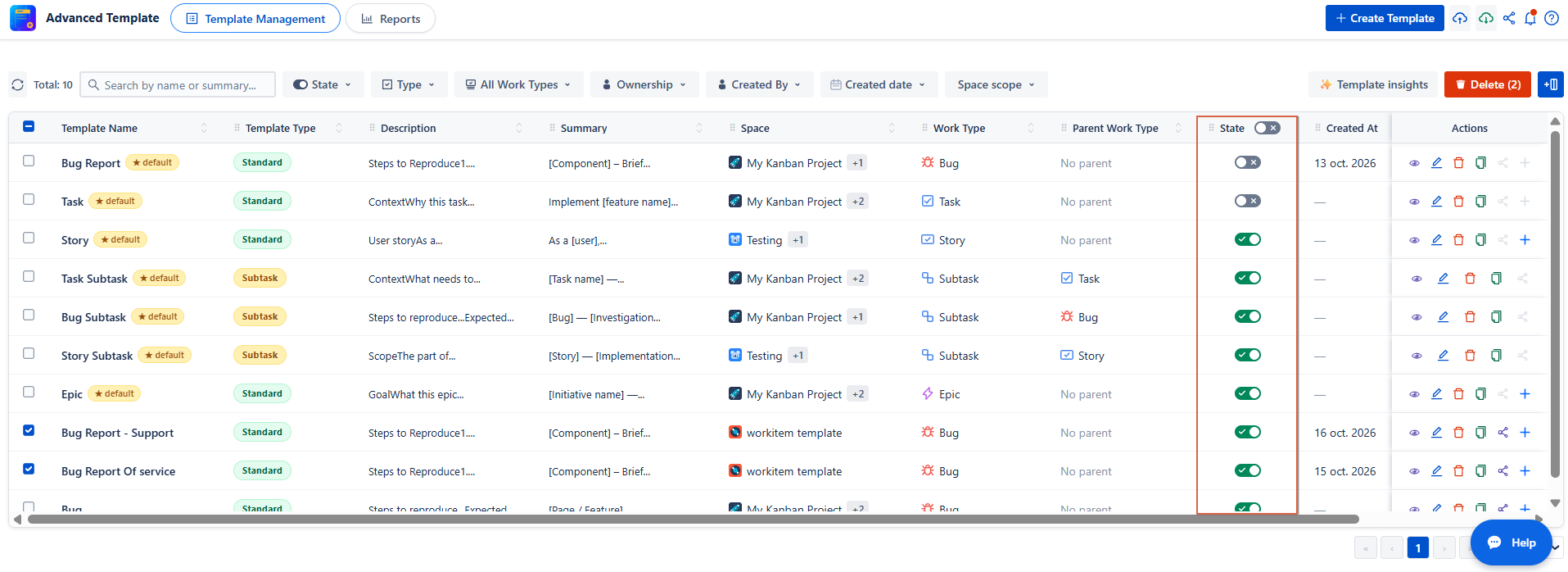Screen dimensions: 1568x572
Task: Click the Parent Work Type column header
Action: click(x=1115, y=128)
